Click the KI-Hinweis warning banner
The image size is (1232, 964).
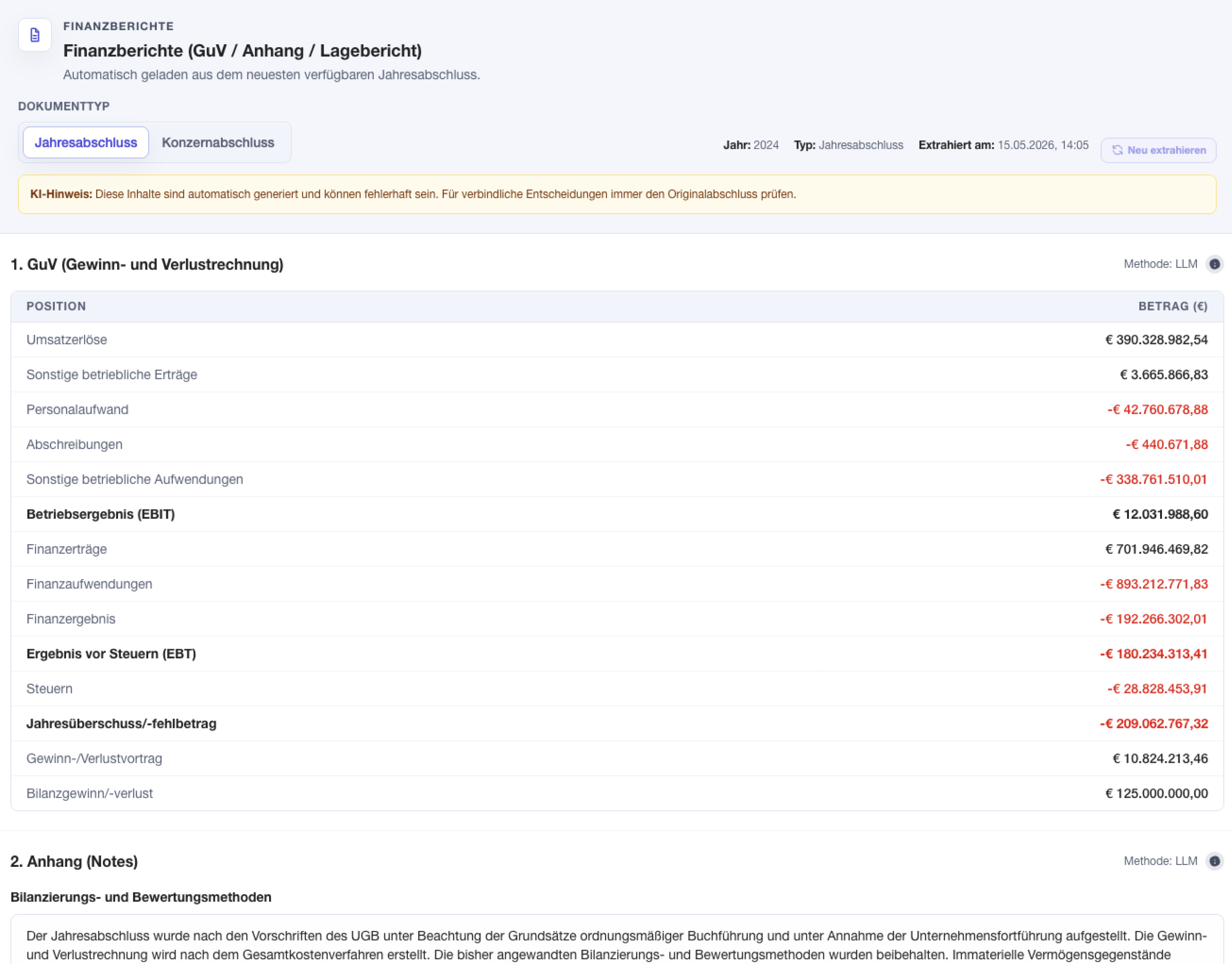point(617,194)
